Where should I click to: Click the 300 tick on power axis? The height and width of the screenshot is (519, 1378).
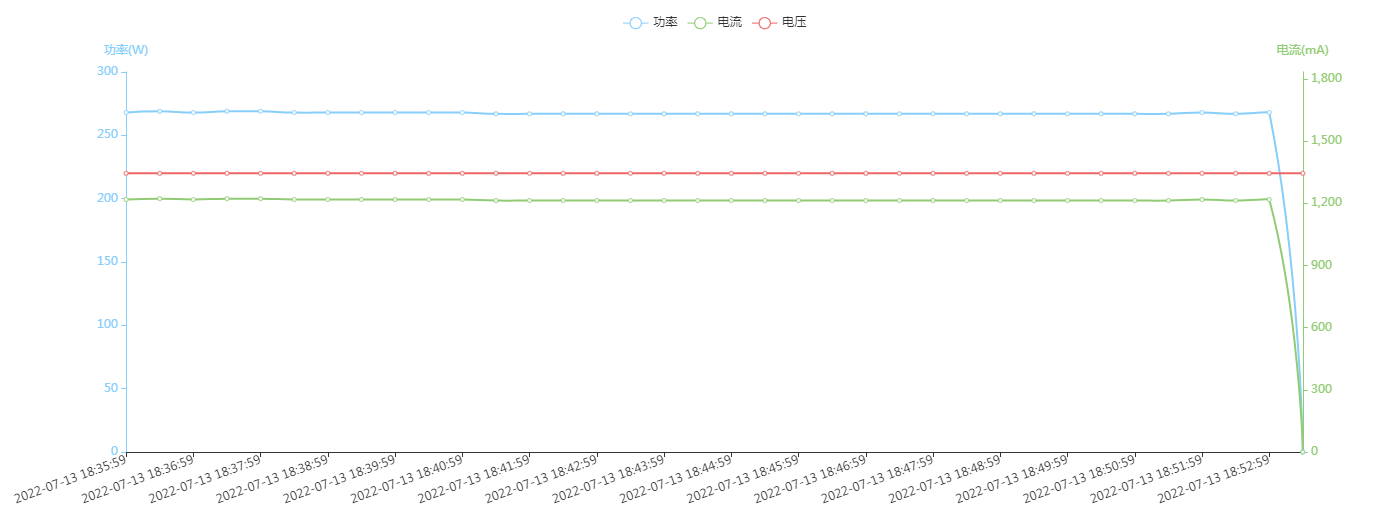click(x=107, y=71)
